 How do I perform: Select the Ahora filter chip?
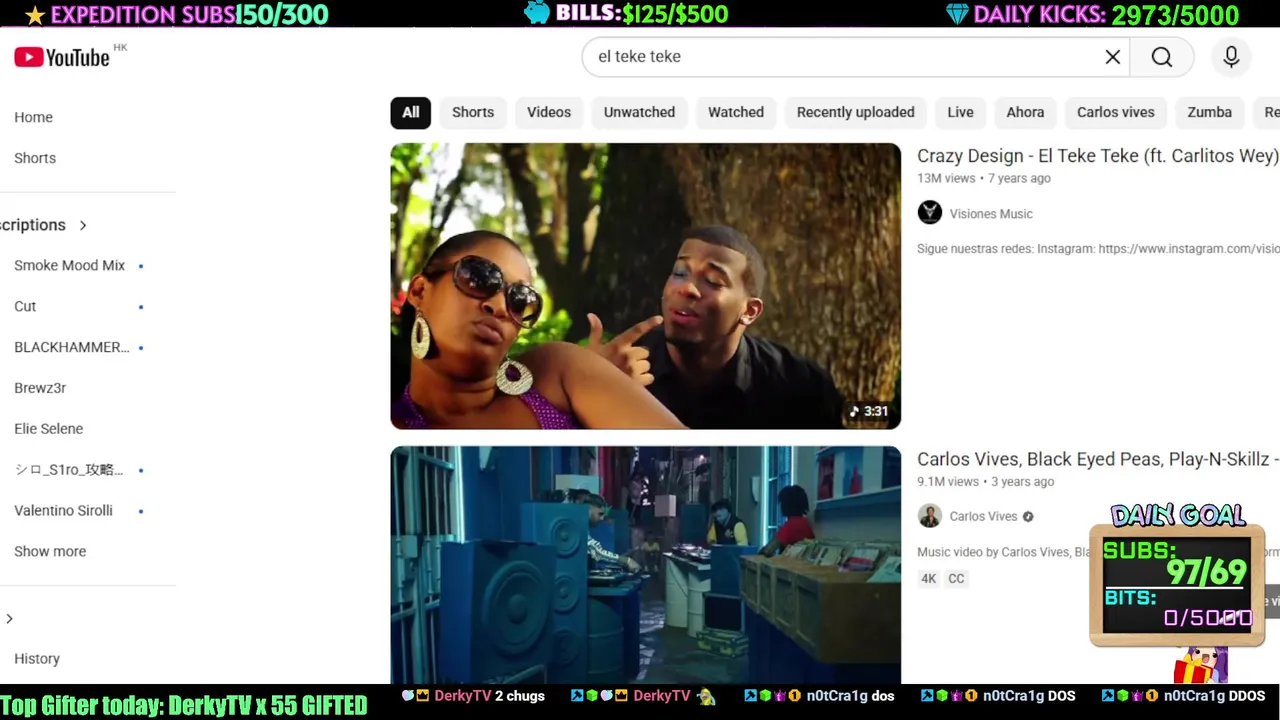coord(1025,112)
